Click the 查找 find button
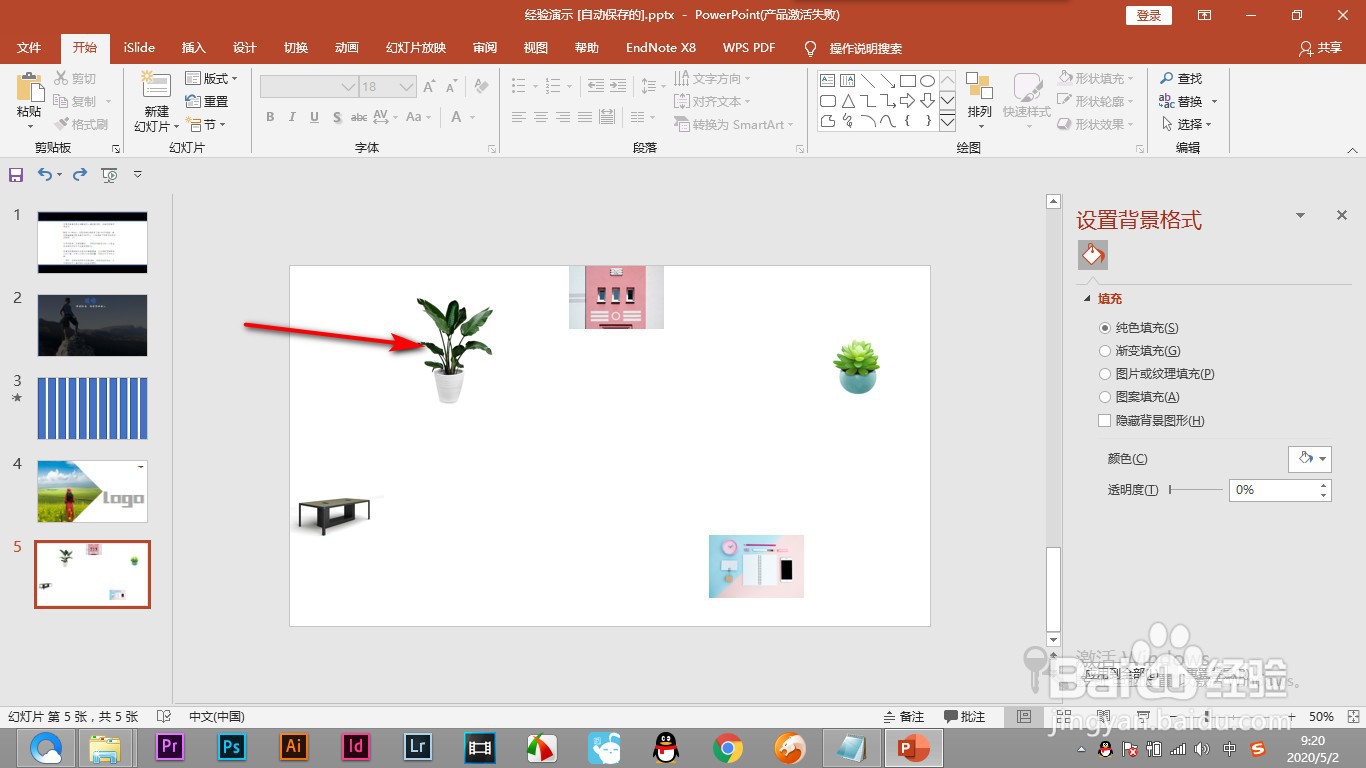Viewport: 1366px width, 768px height. click(x=1181, y=78)
